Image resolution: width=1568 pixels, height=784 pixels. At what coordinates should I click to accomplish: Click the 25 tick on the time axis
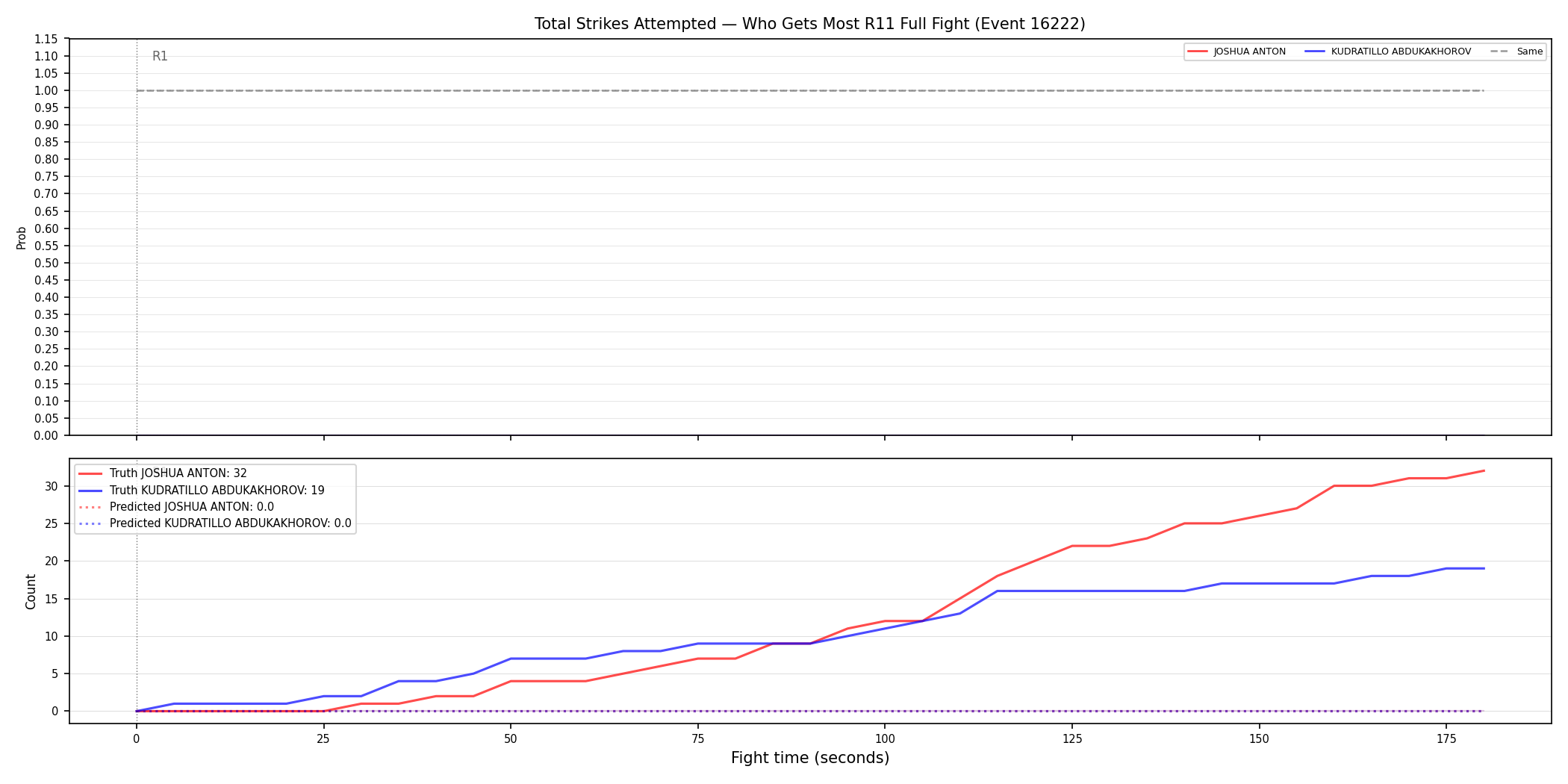coord(323,739)
